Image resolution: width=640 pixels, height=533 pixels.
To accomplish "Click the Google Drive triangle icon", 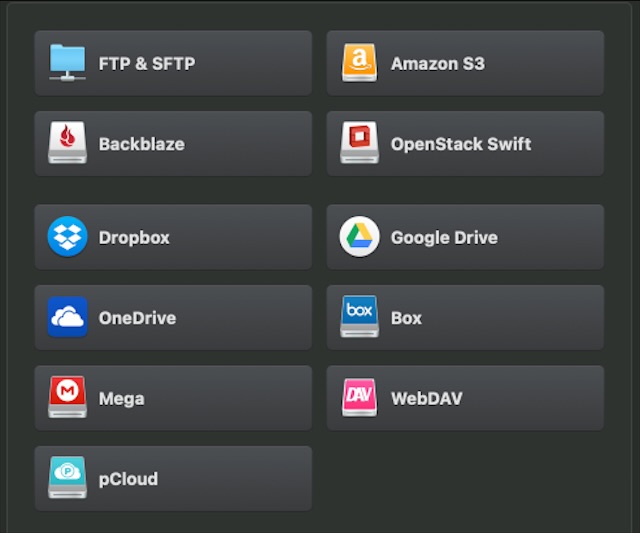I will coord(360,237).
